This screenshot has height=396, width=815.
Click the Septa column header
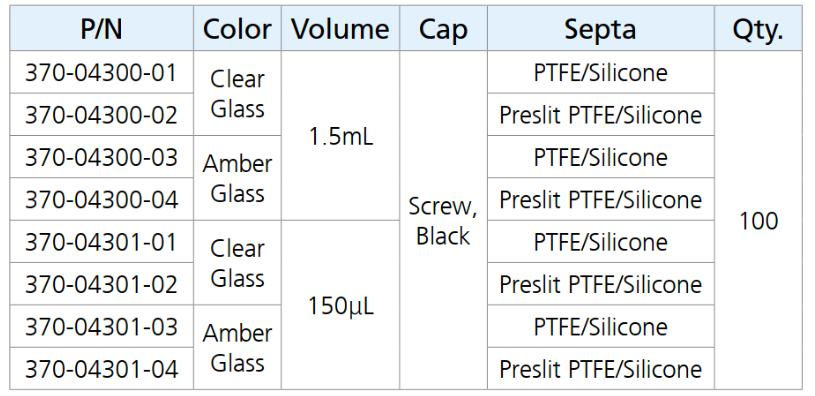click(601, 29)
